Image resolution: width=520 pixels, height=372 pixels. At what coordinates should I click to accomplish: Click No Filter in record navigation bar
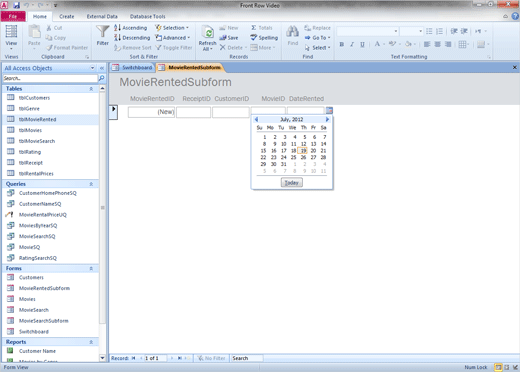point(211,358)
